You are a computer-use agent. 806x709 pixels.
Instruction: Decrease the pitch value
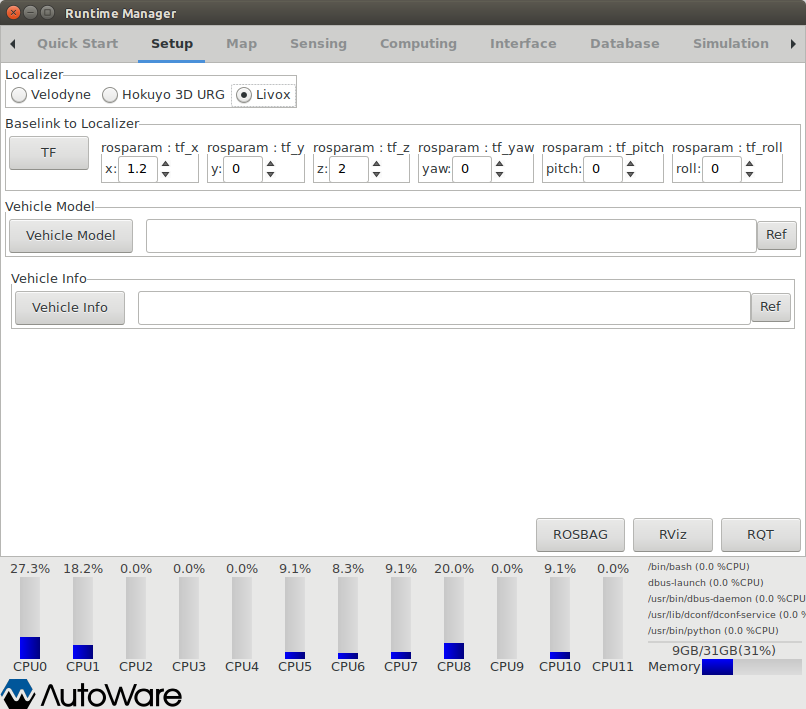pyautogui.click(x=630, y=174)
